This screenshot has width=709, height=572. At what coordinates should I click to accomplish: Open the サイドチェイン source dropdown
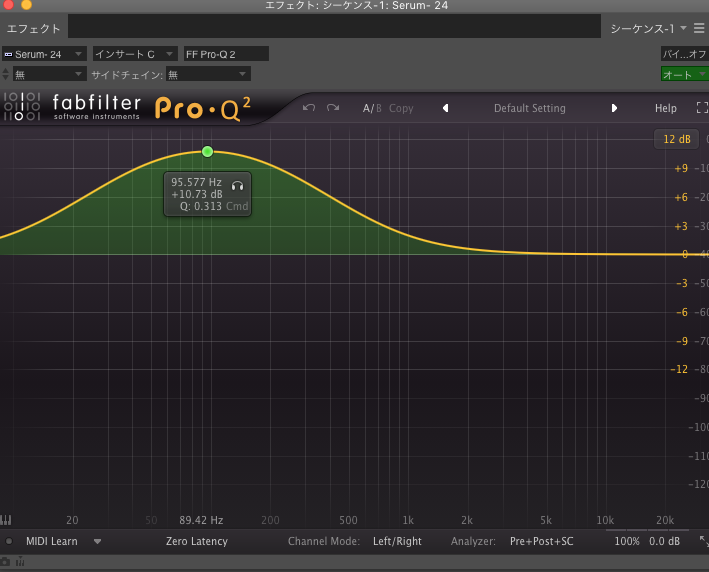(208, 74)
